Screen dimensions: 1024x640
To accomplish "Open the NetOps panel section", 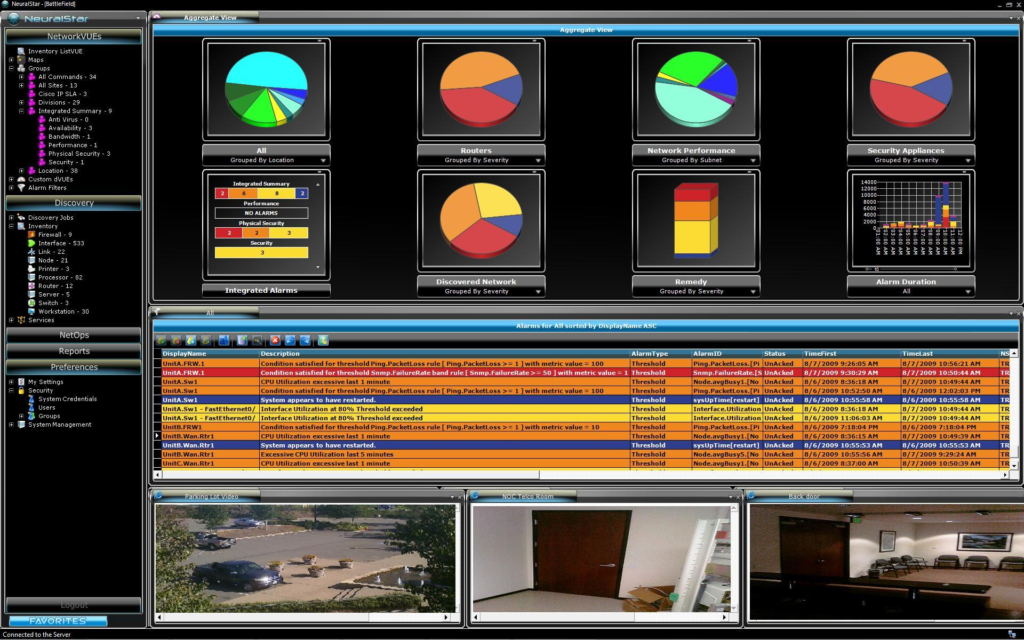I will tap(74, 336).
